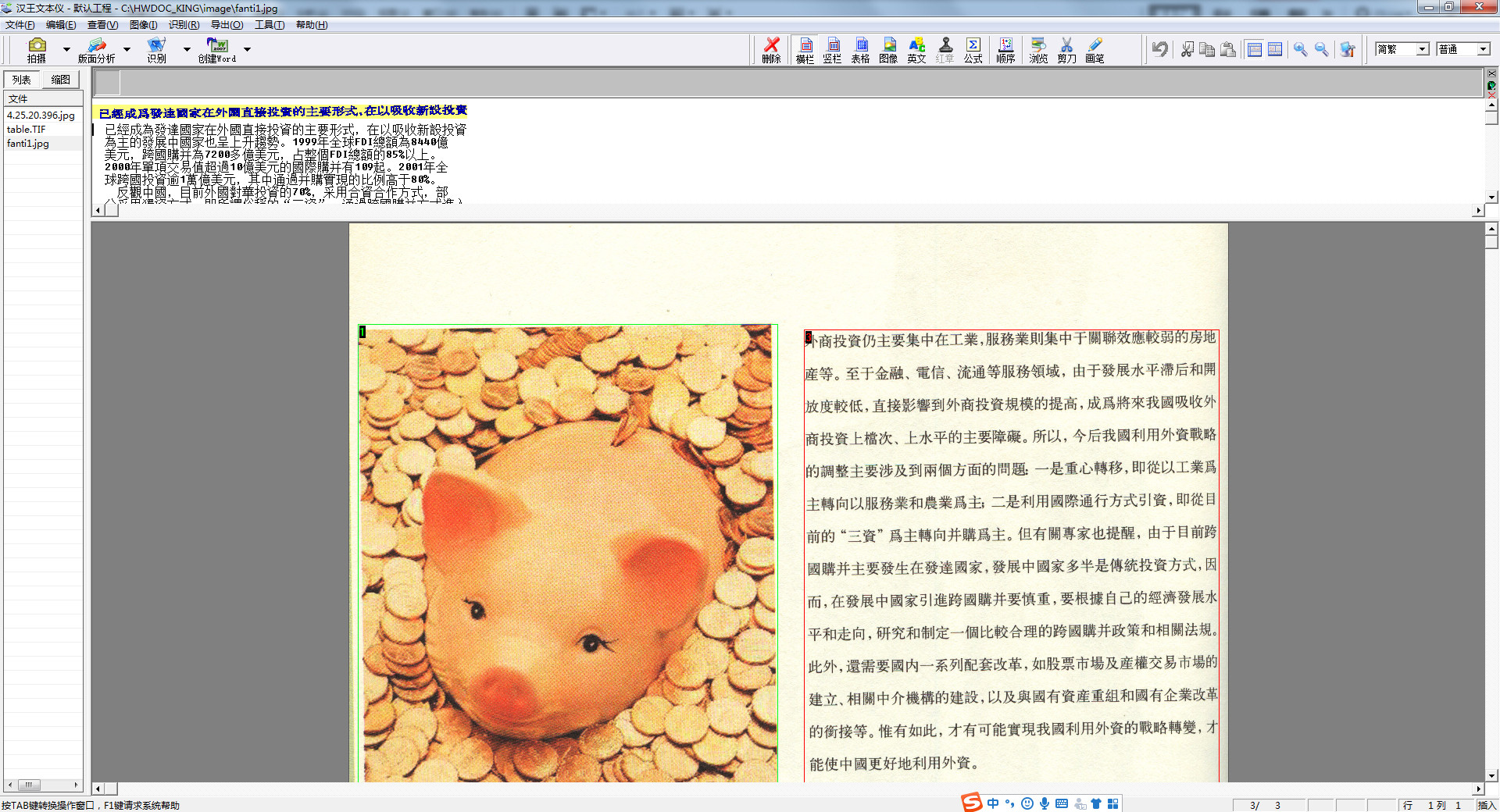Open the 普通 combo box

tap(1463, 49)
